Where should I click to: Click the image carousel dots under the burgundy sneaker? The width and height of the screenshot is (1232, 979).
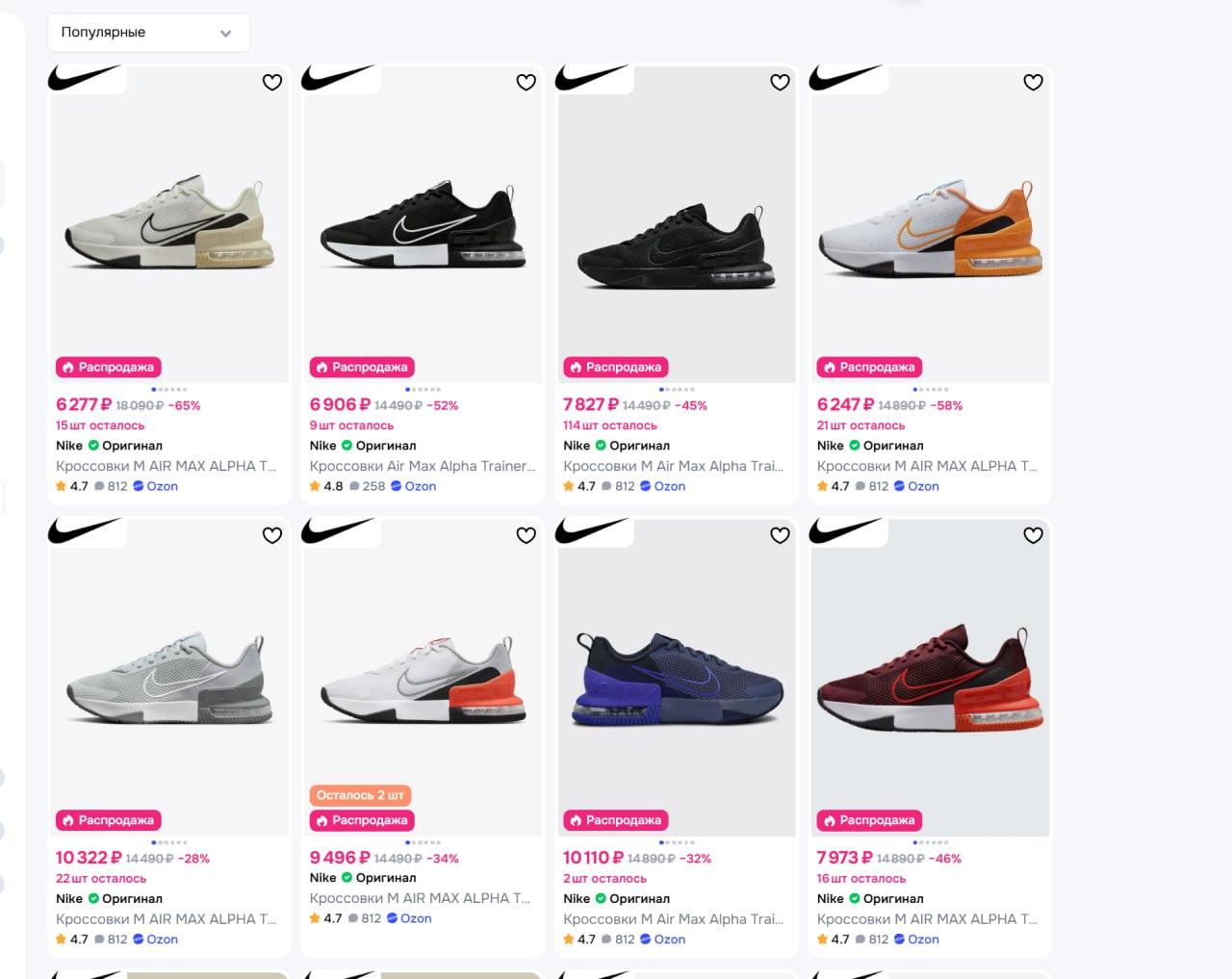930,842
